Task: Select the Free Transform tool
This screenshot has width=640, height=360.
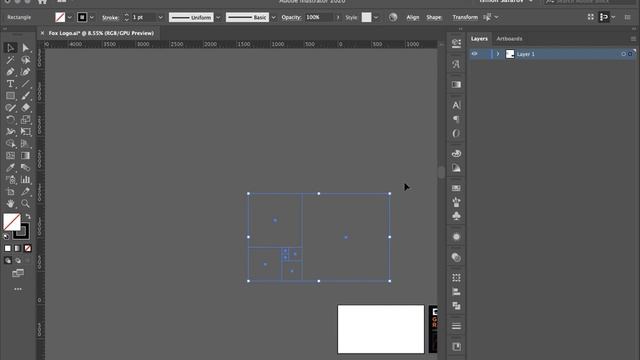Action: click(25, 131)
